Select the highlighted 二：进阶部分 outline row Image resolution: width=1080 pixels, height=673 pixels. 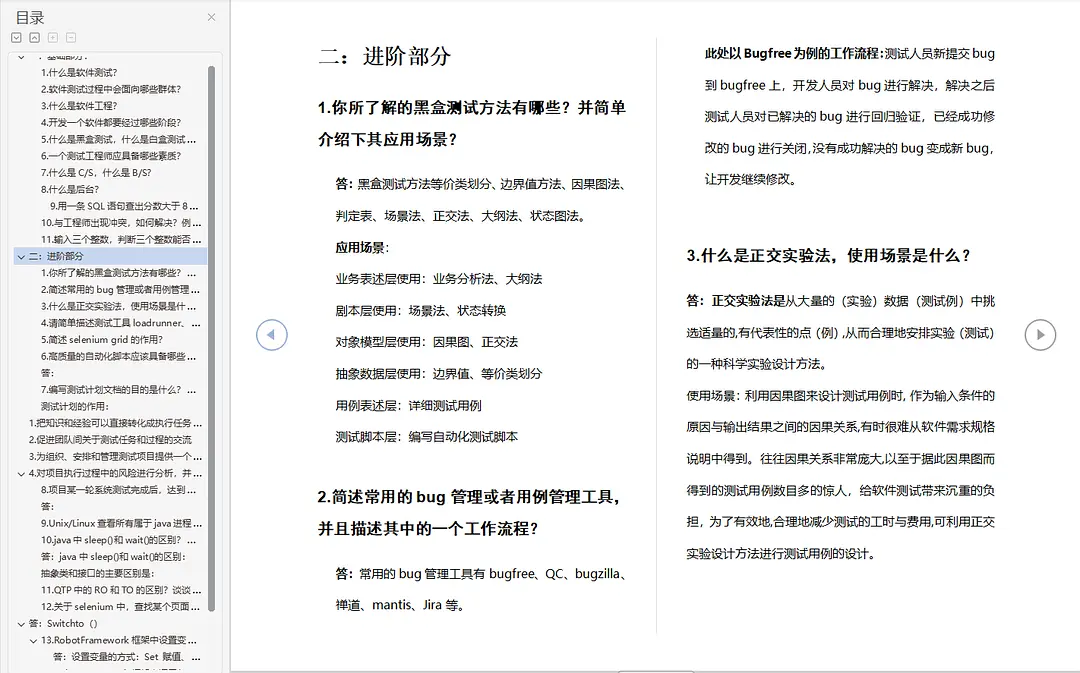click(110, 256)
